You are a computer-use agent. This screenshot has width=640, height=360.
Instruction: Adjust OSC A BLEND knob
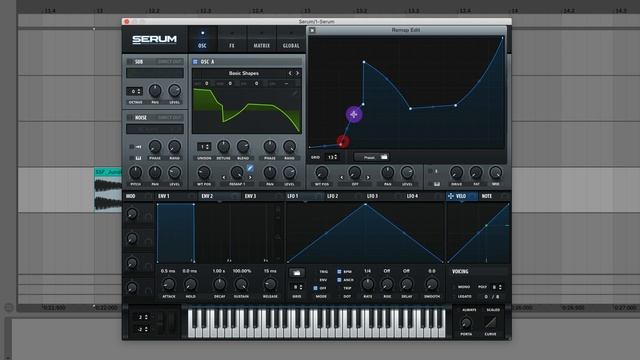[x=243, y=146]
